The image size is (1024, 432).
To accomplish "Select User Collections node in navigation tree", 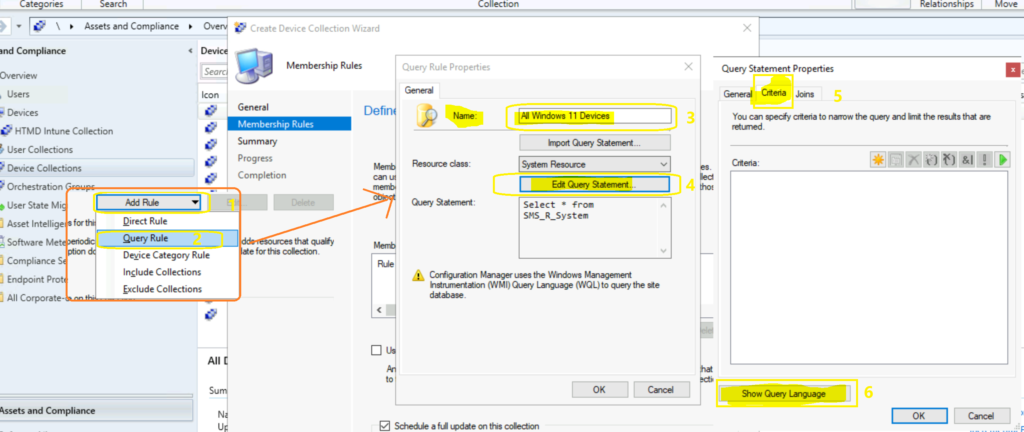I will [x=40, y=149].
